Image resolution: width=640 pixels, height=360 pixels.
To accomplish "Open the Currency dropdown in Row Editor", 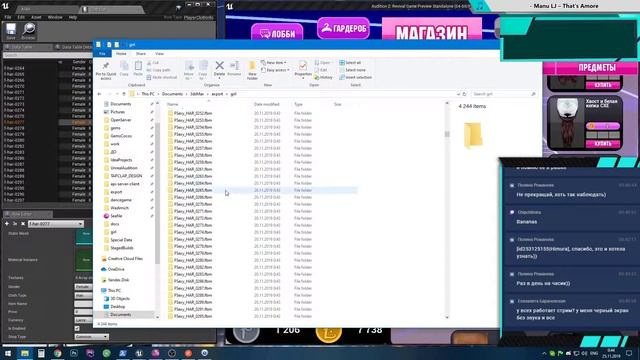I will coord(84,320).
